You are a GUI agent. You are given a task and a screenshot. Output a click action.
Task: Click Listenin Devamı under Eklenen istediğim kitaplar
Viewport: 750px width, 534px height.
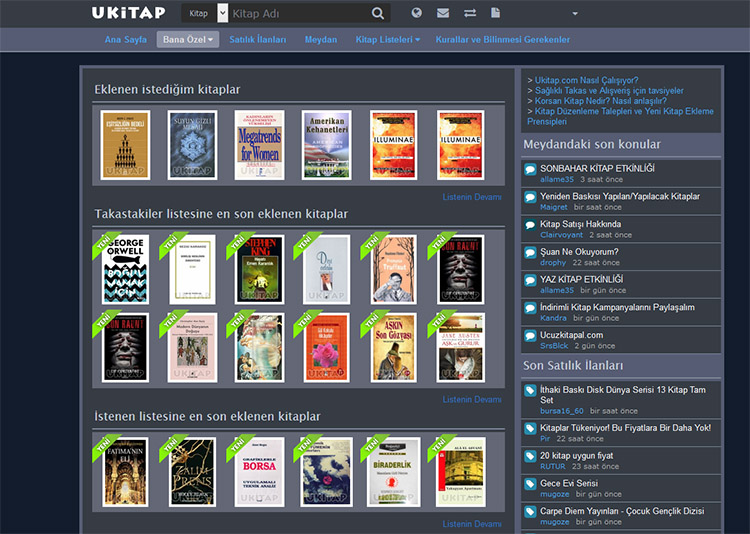472,197
